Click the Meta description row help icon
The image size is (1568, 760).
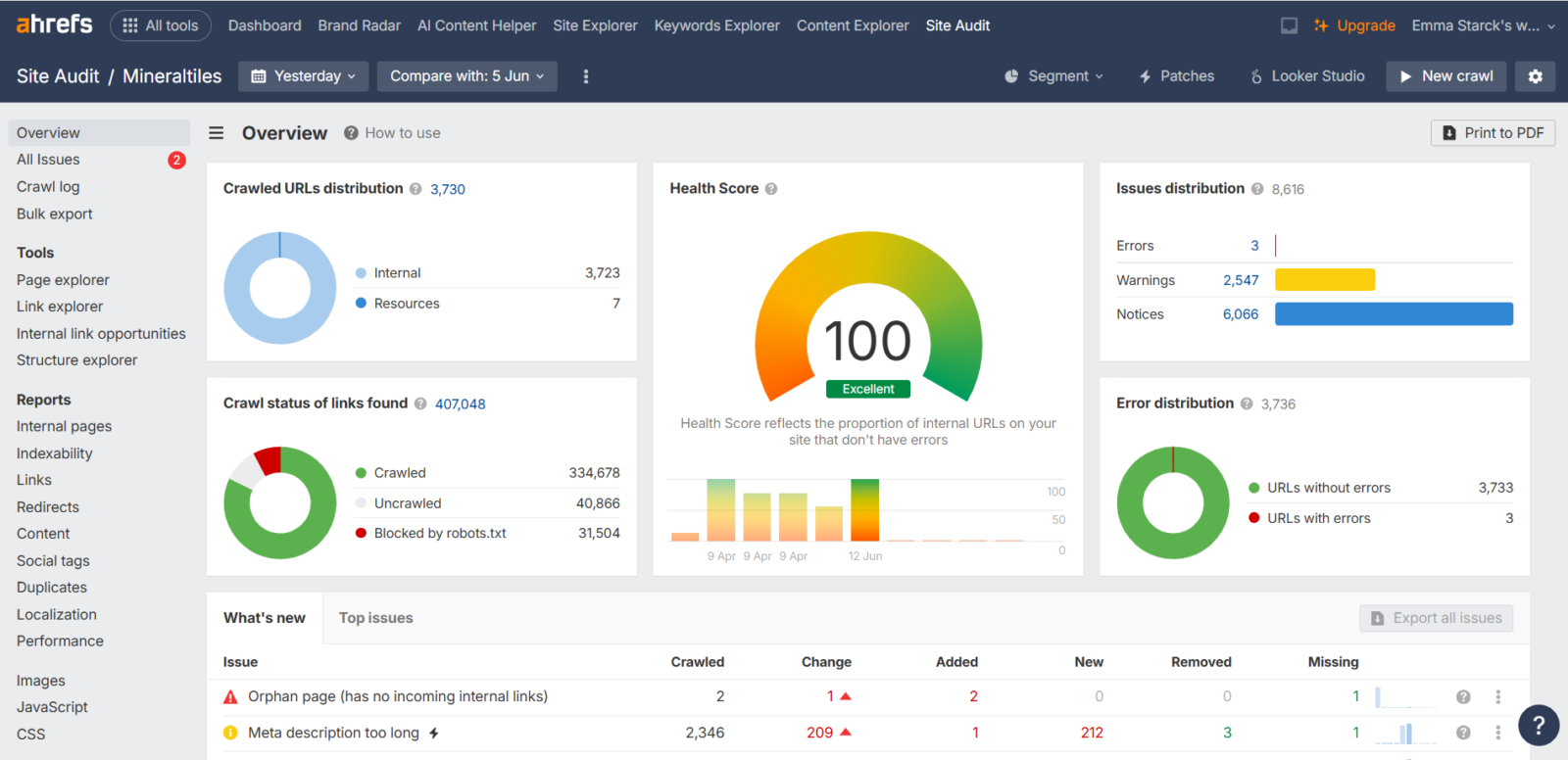tap(1463, 733)
